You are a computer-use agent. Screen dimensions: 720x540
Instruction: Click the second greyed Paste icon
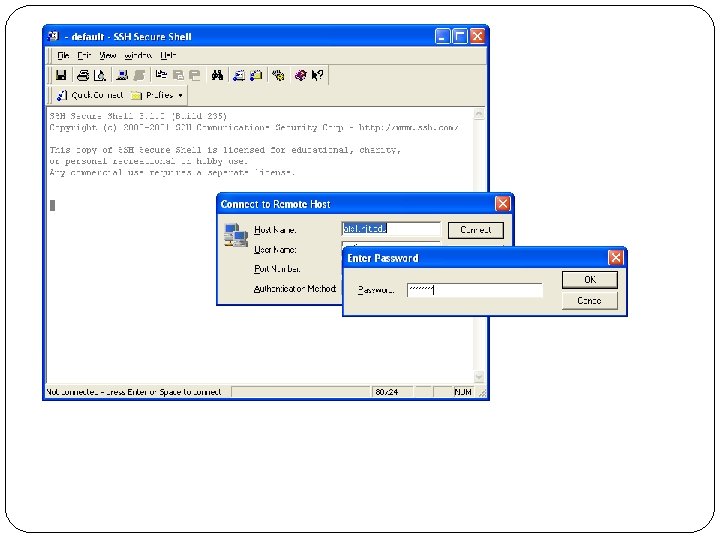coord(195,75)
